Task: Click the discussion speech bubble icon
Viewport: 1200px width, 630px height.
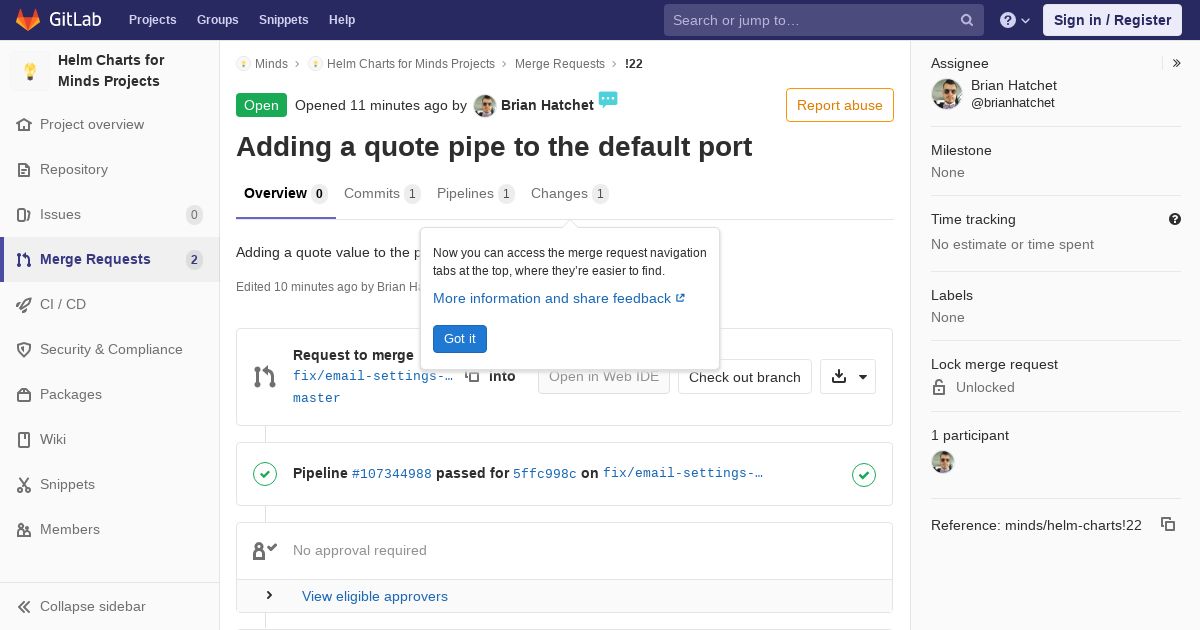Action: click(608, 99)
